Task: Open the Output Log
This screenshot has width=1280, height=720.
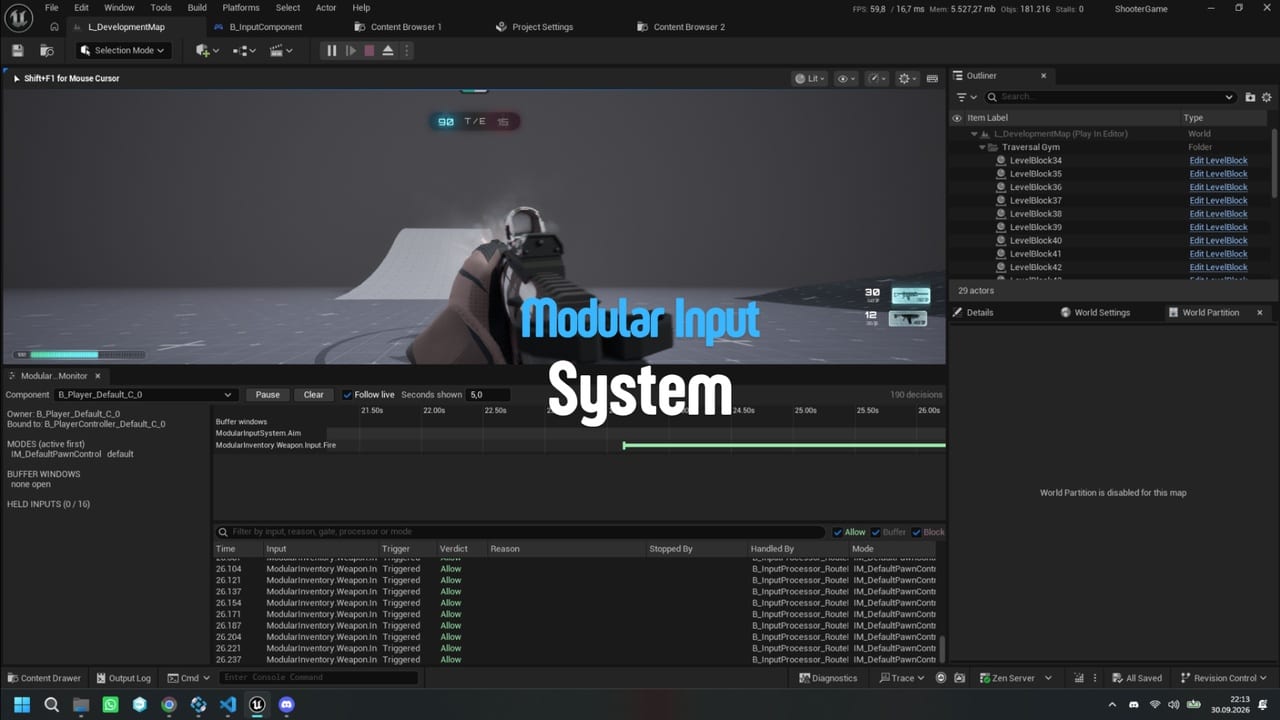Action: (x=122, y=678)
